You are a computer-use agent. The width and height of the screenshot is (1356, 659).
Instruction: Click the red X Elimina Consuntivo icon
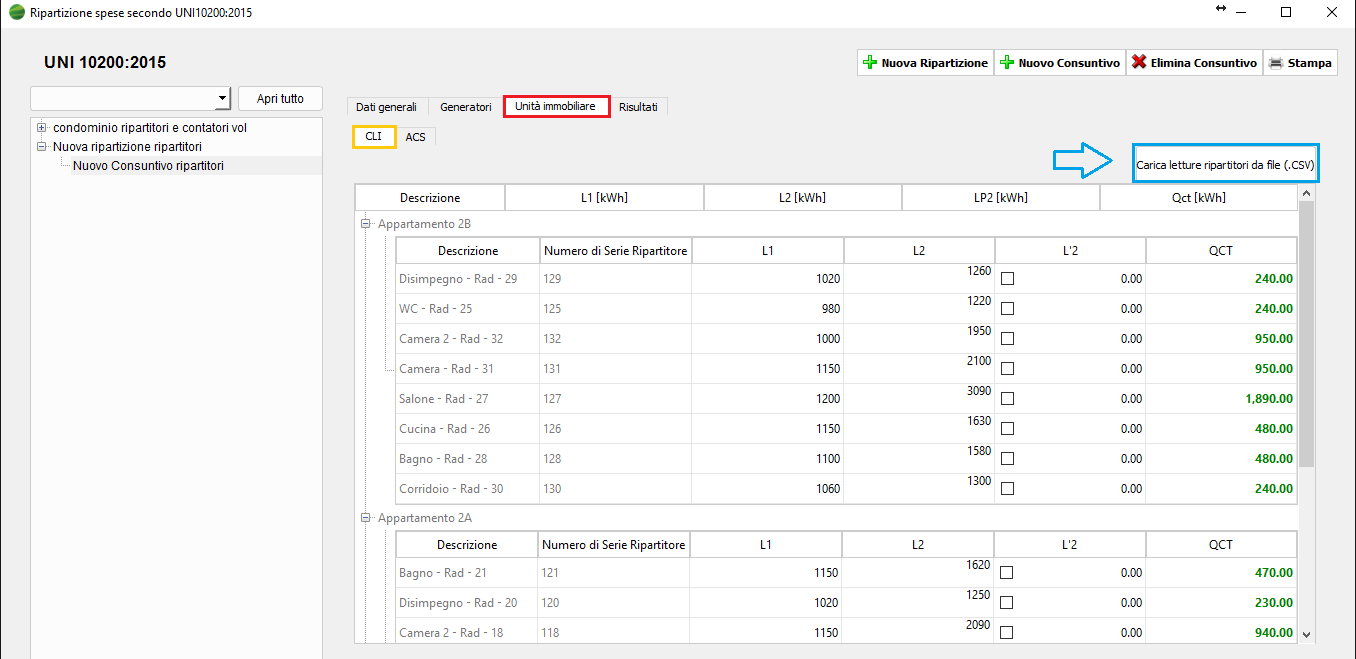coord(1139,63)
